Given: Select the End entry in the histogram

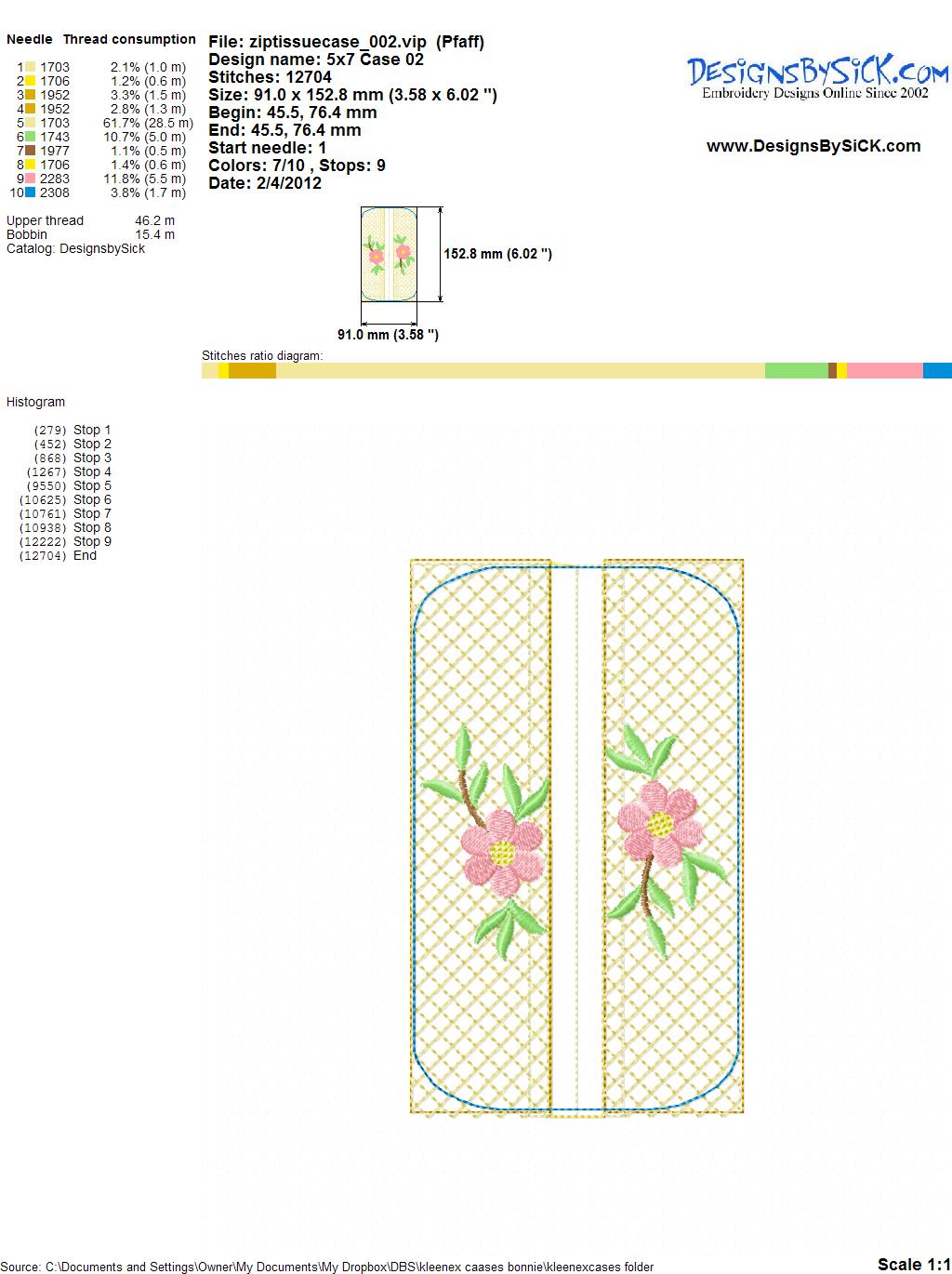Looking at the screenshot, I should coord(85,556).
